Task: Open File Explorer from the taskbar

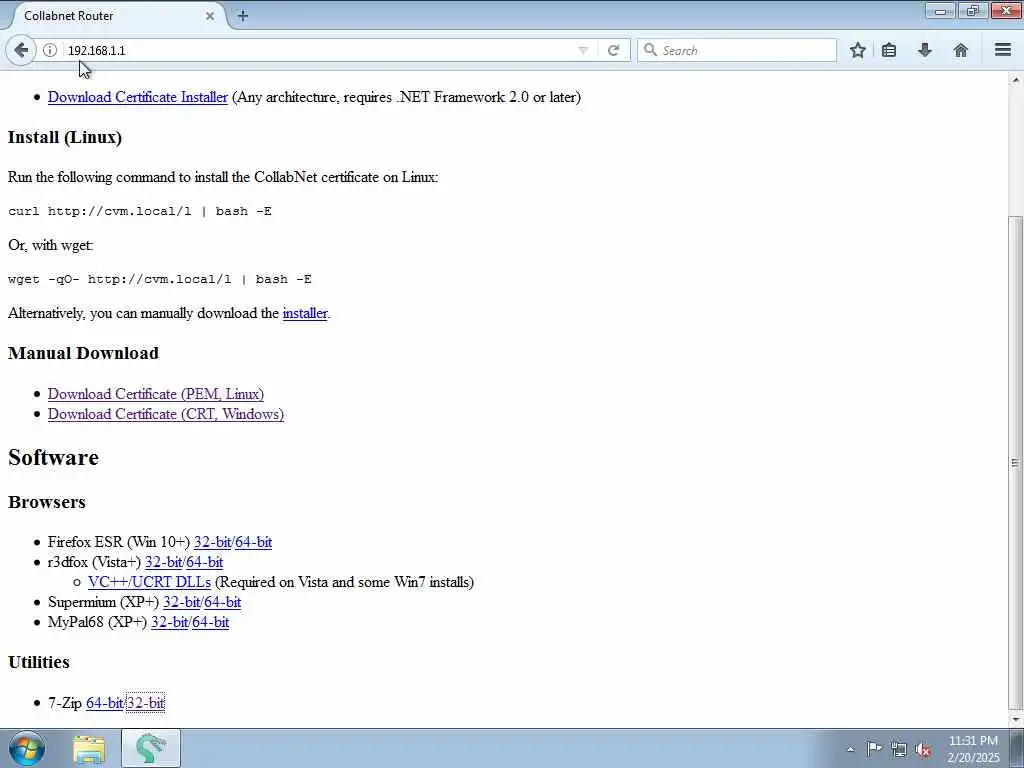Action: pyautogui.click(x=89, y=749)
